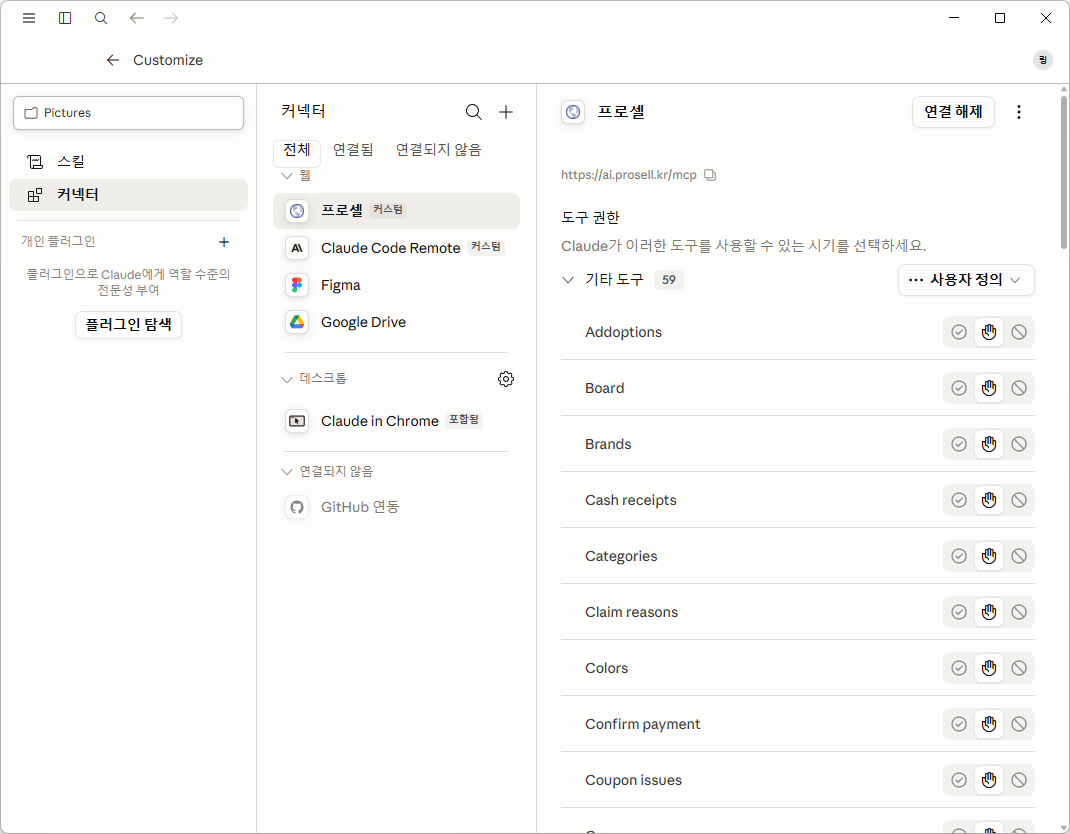The height and width of the screenshot is (834, 1070).
Task: Click the Claude Code Remote icon
Action: [297, 248]
